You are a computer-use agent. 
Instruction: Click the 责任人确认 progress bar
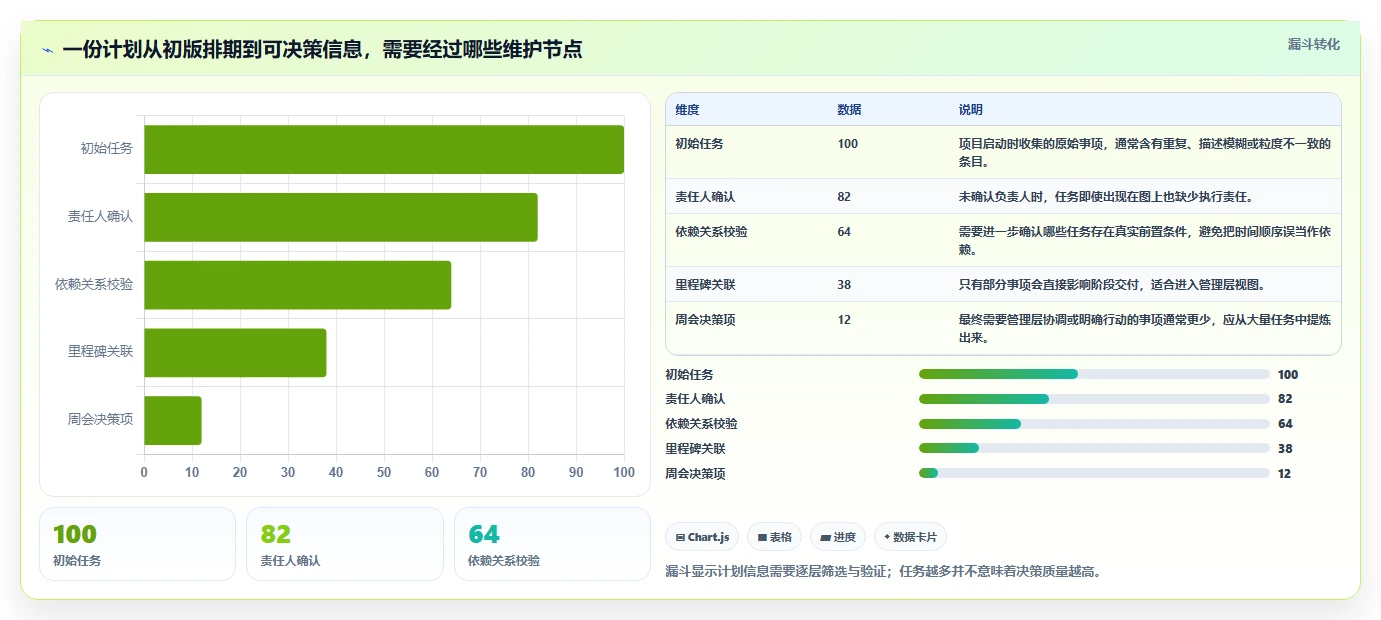(x=1094, y=399)
